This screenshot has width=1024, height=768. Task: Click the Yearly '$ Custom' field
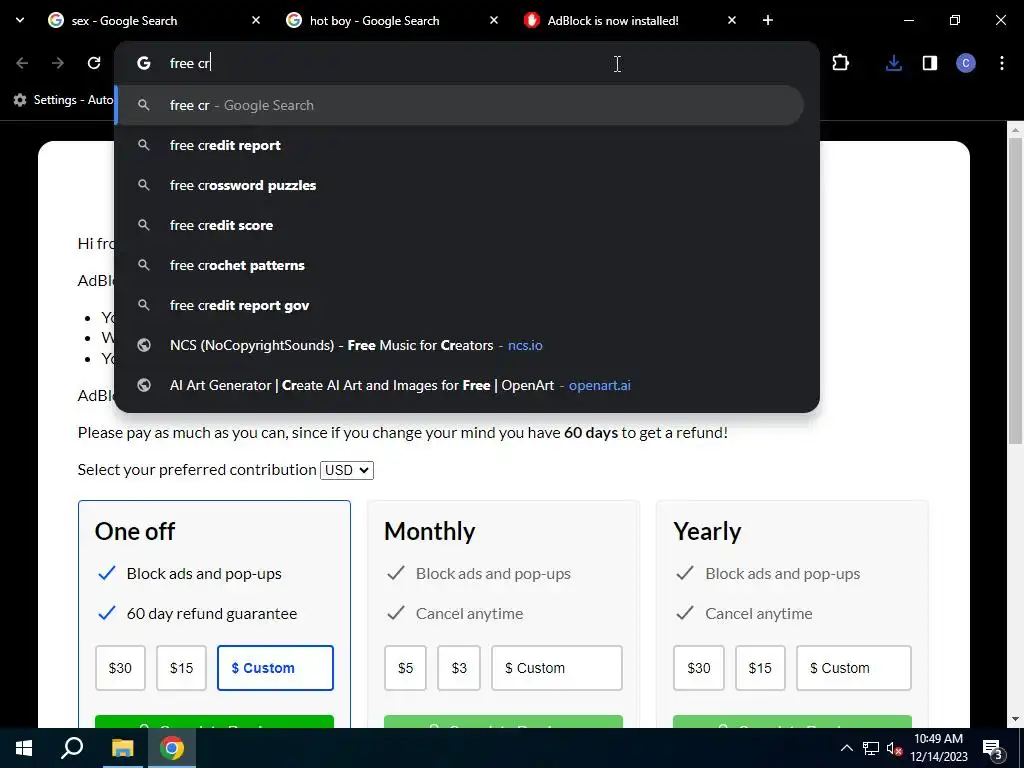point(854,668)
